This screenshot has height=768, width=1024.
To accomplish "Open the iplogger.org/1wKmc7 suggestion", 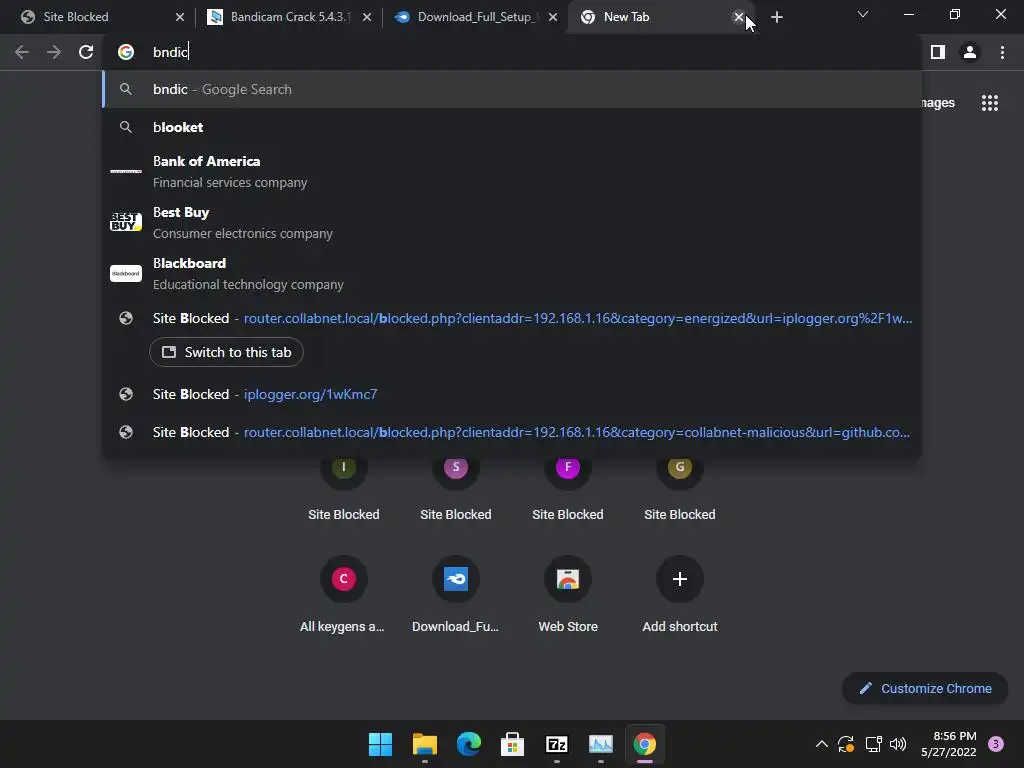I will (512, 394).
